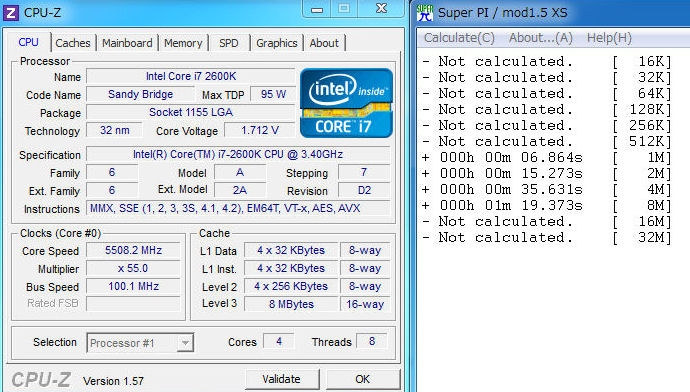
Task: Click the Ext. Model value 2A
Action: click(240, 190)
